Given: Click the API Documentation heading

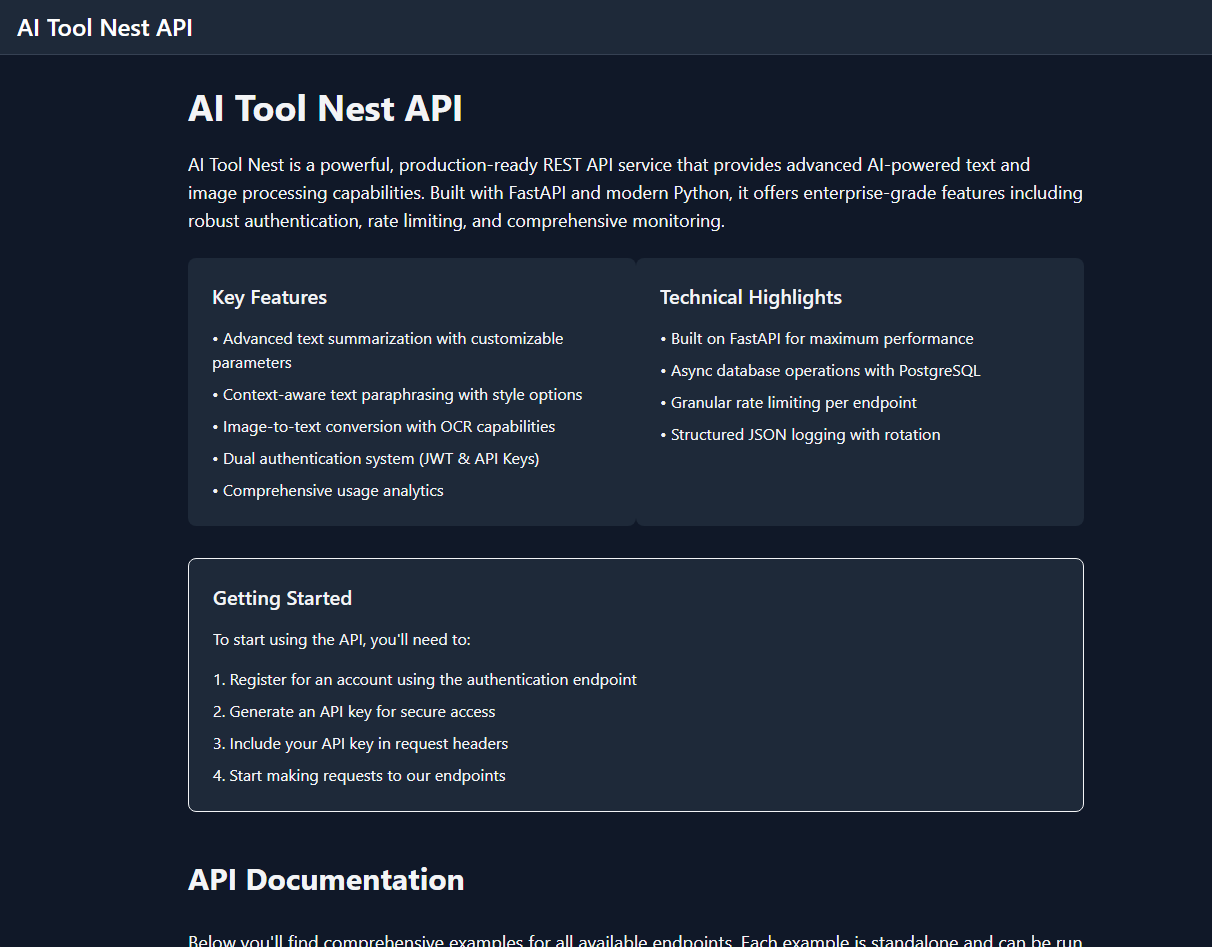Looking at the screenshot, I should coord(326,880).
